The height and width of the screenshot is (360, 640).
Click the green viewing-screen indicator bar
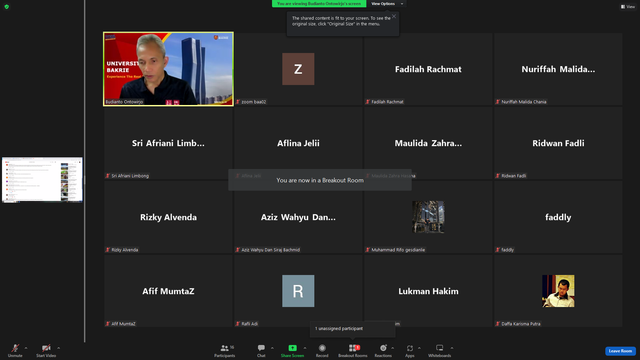pos(319,4)
